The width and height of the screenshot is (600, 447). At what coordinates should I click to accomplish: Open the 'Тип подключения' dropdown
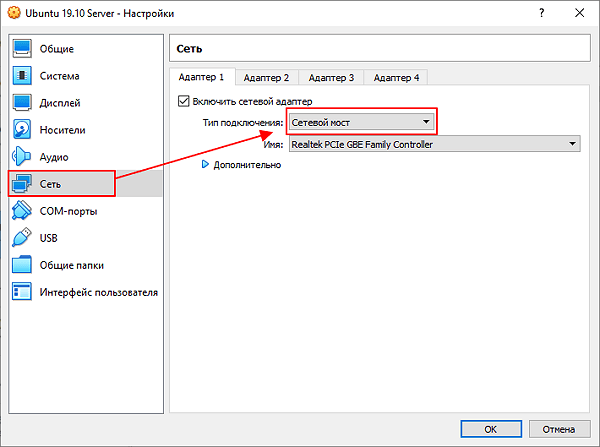(361, 122)
